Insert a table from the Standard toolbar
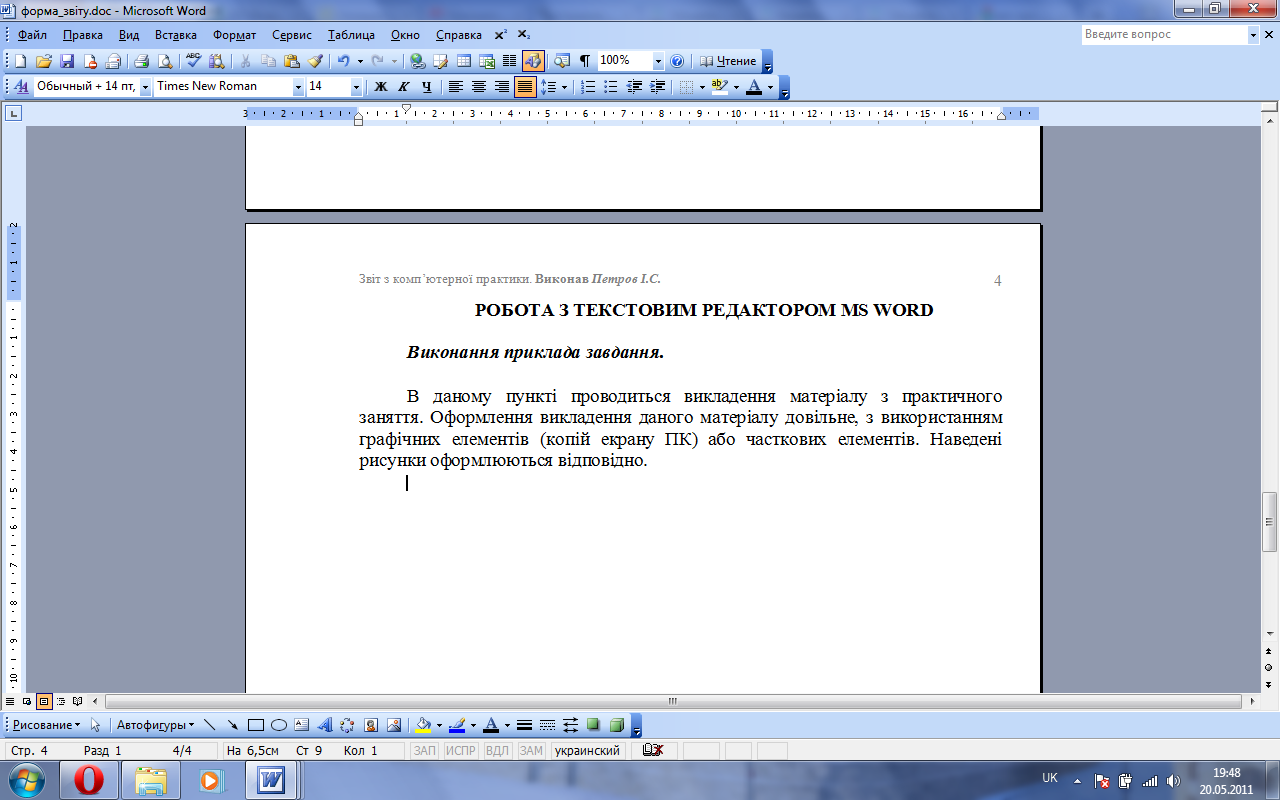Image resolution: width=1280 pixels, height=800 pixels. [463, 61]
